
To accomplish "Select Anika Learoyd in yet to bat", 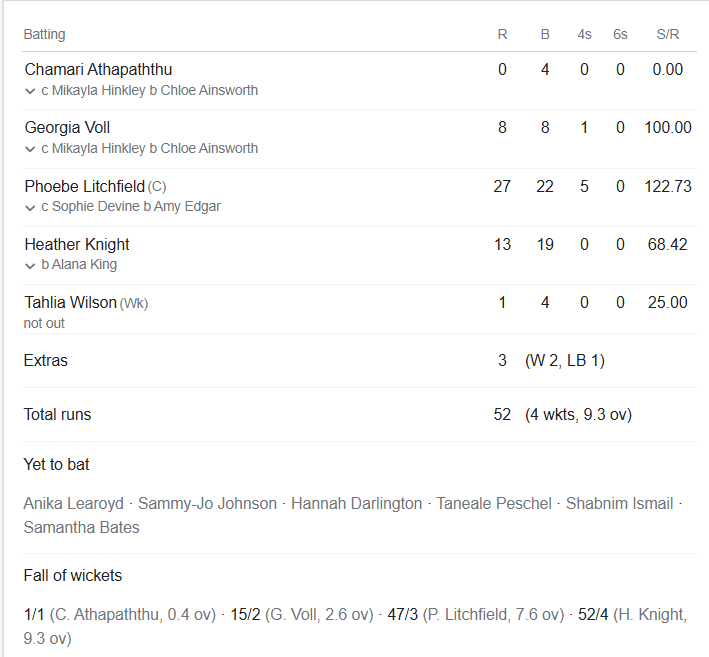I will [x=76, y=504].
